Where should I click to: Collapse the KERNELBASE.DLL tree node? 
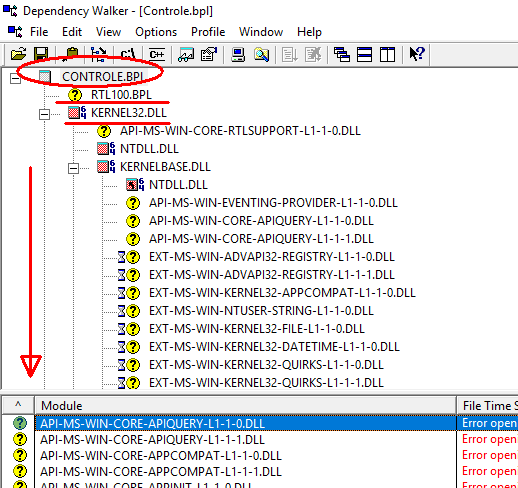(x=73, y=169)
